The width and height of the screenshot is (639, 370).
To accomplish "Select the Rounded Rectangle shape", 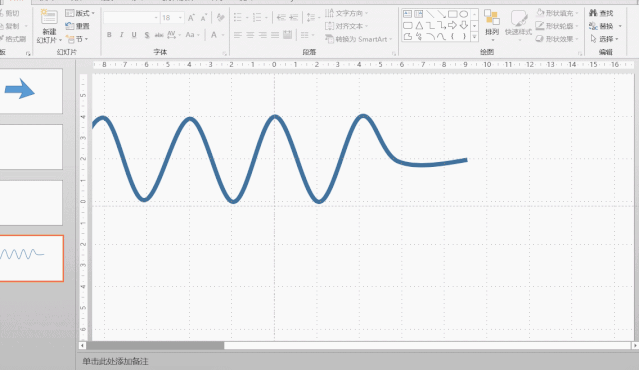I will click(x=407, y=25).
